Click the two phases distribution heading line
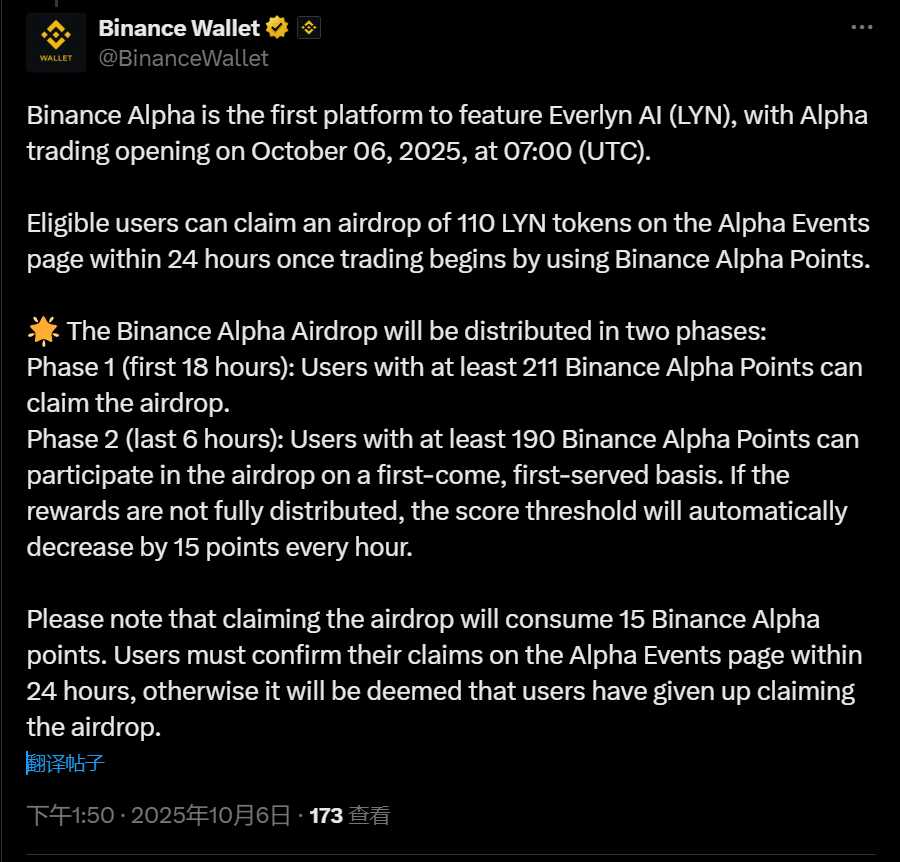Screen dimensions: 900x862 pos(415,331)
